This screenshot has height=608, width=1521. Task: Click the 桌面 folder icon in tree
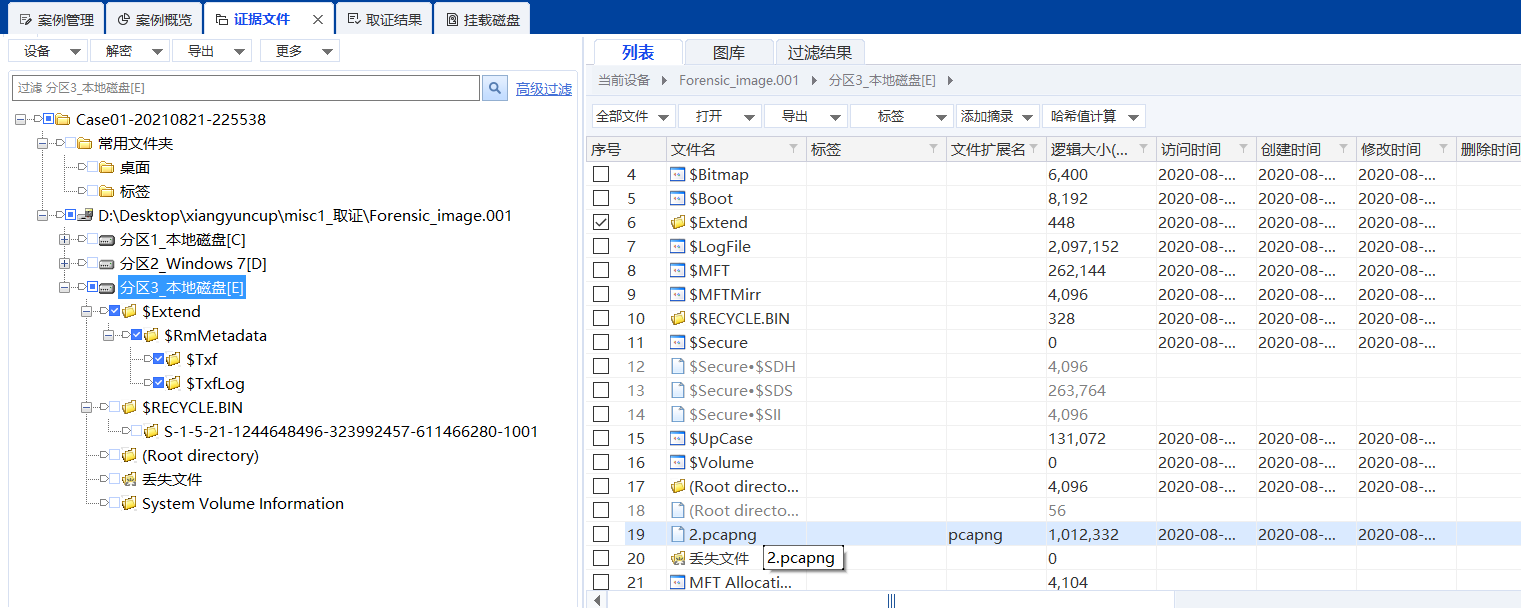pyautogui.click(x=107, y=167)
